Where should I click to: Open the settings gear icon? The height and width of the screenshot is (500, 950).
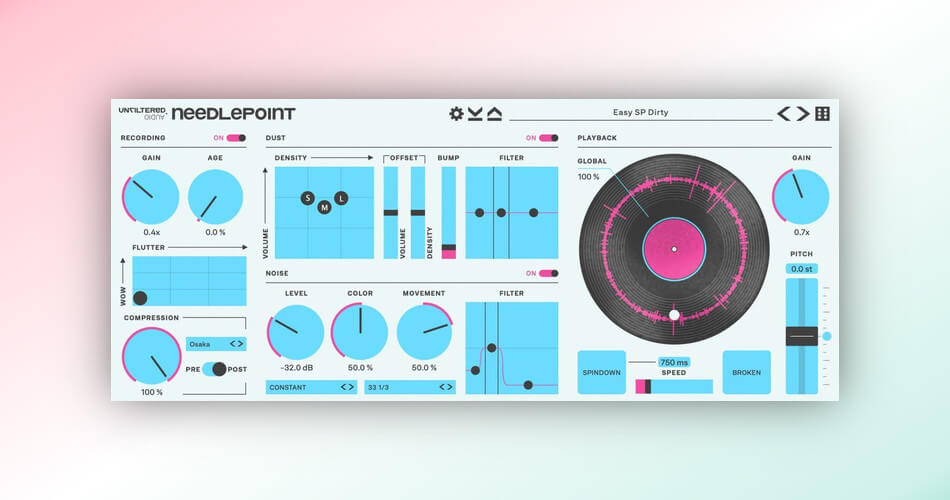coord(456,113)
